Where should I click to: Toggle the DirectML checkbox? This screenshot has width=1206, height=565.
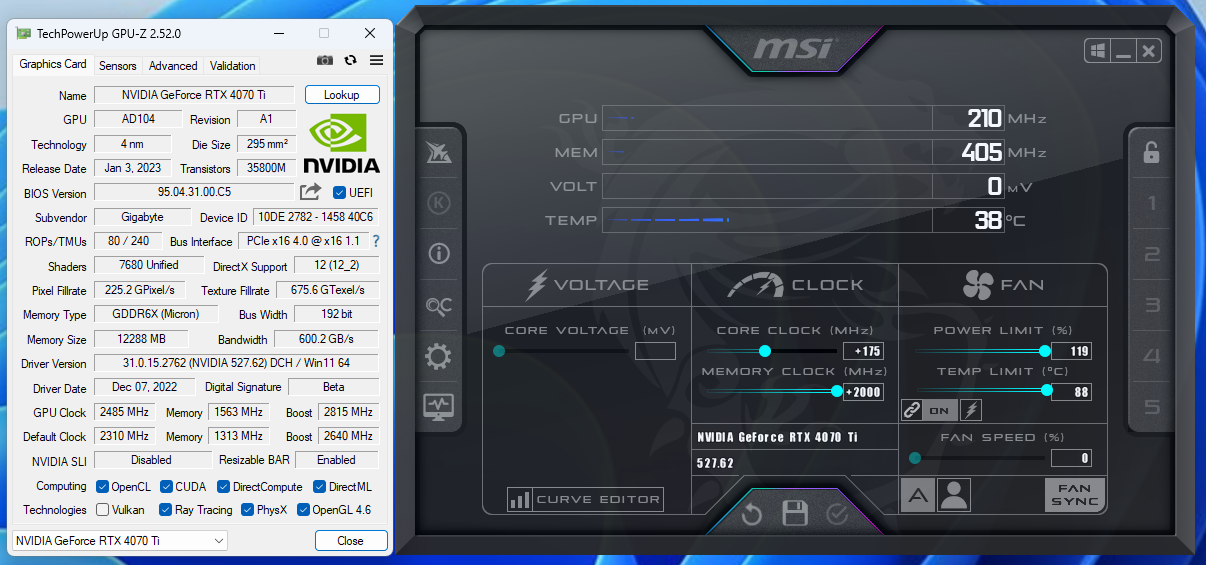coord(319,487)
